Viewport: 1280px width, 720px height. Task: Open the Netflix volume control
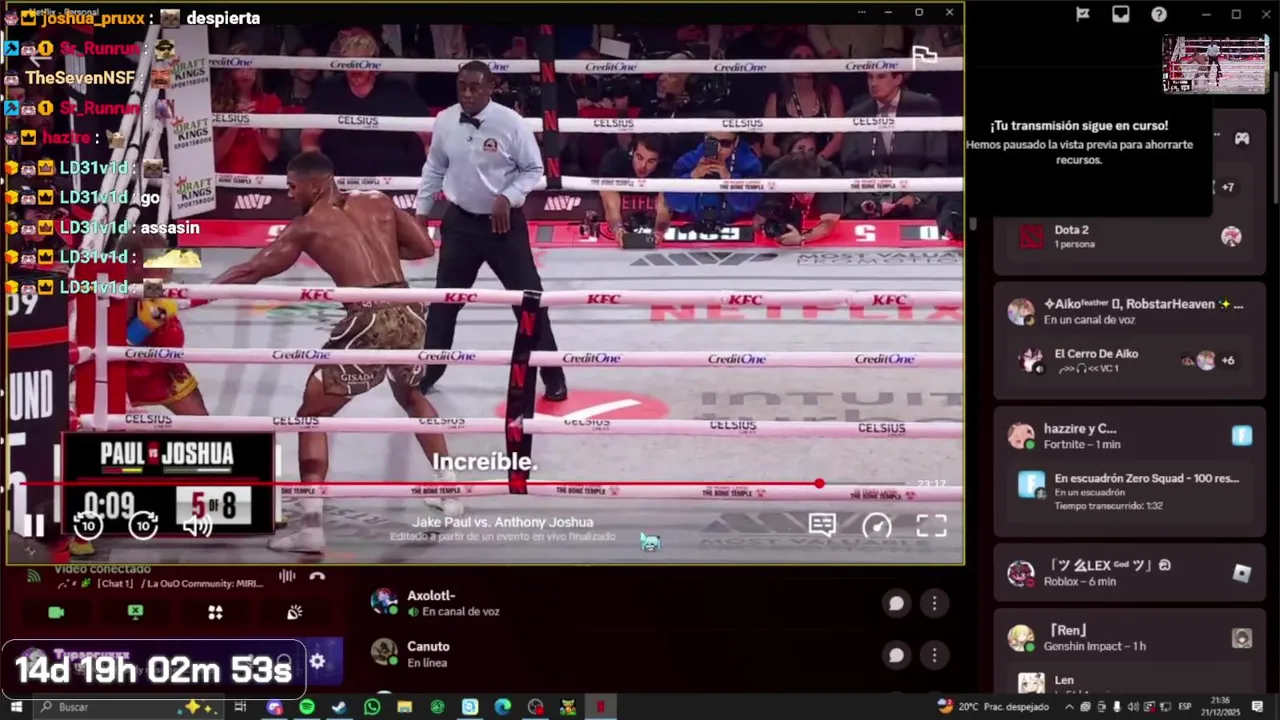197,525
